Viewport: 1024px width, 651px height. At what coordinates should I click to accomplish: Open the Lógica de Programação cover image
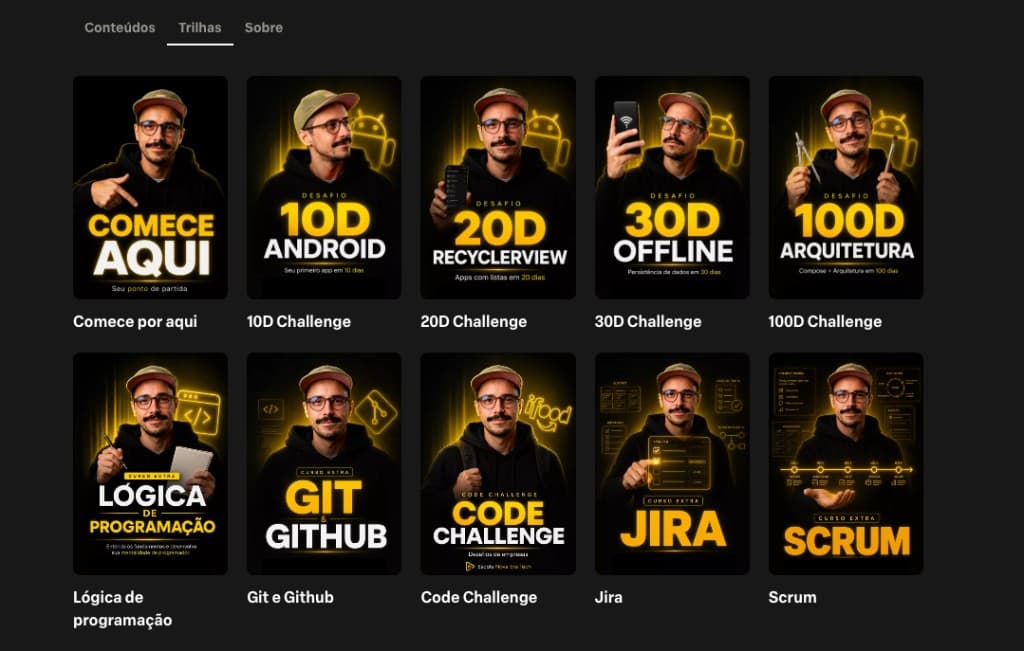(x=151, y=464)
